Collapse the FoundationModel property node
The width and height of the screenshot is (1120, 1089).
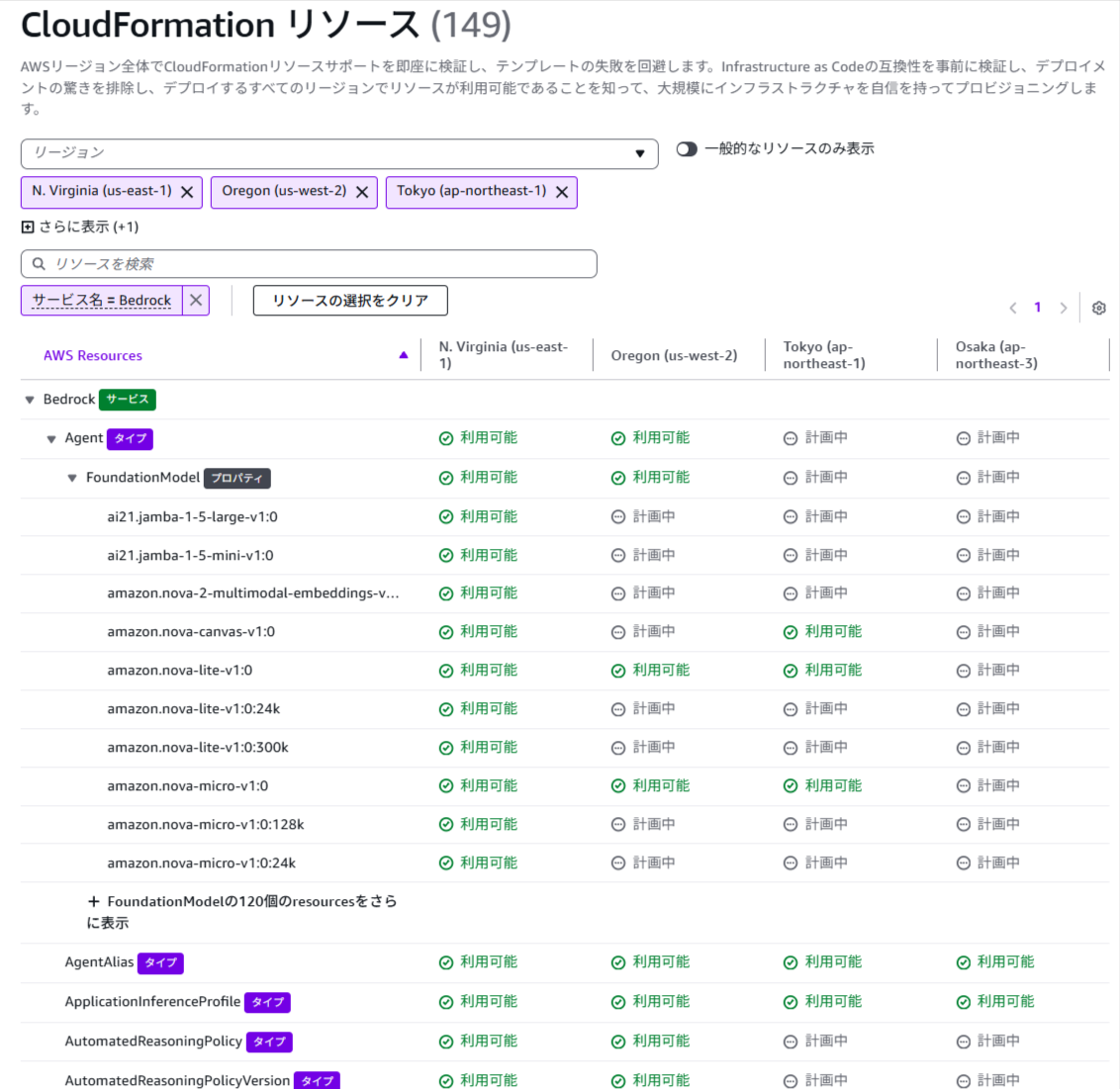[72, 478]
